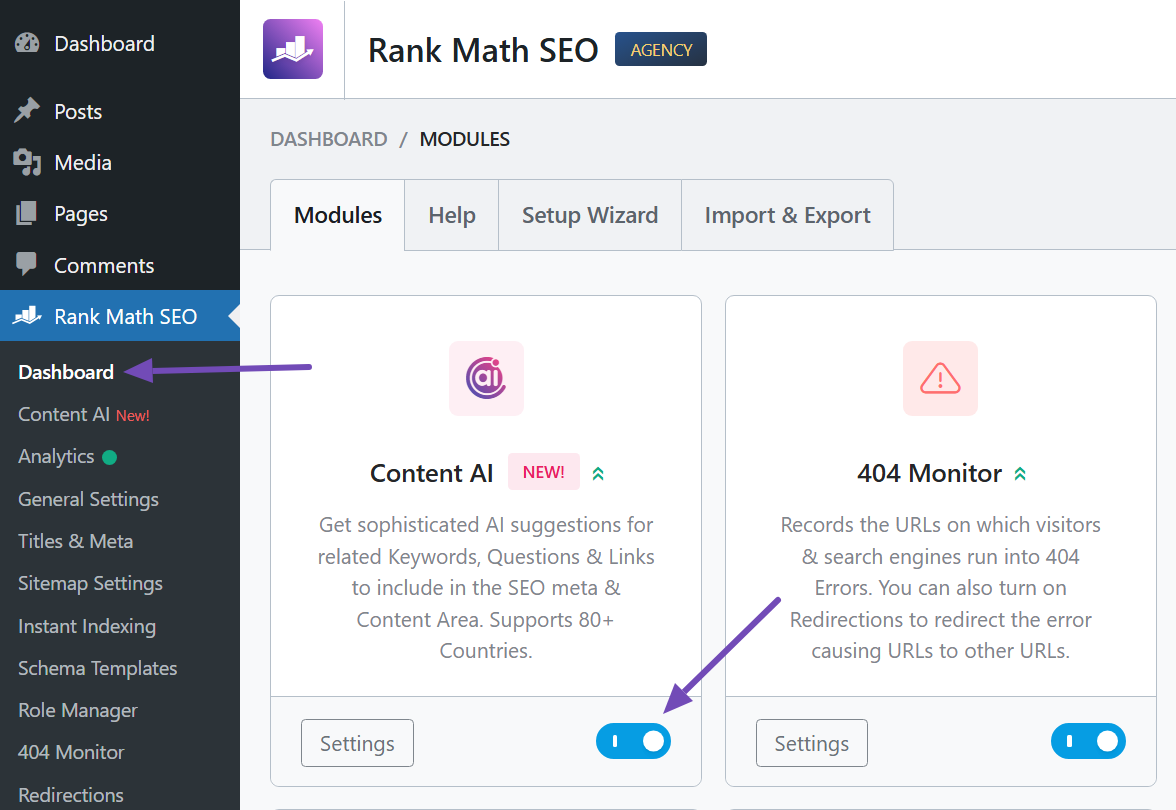The height and width of the screenshot is (810, 1176).
Task: Open Settings for Content AI module
Action: (x=357, y=743)
